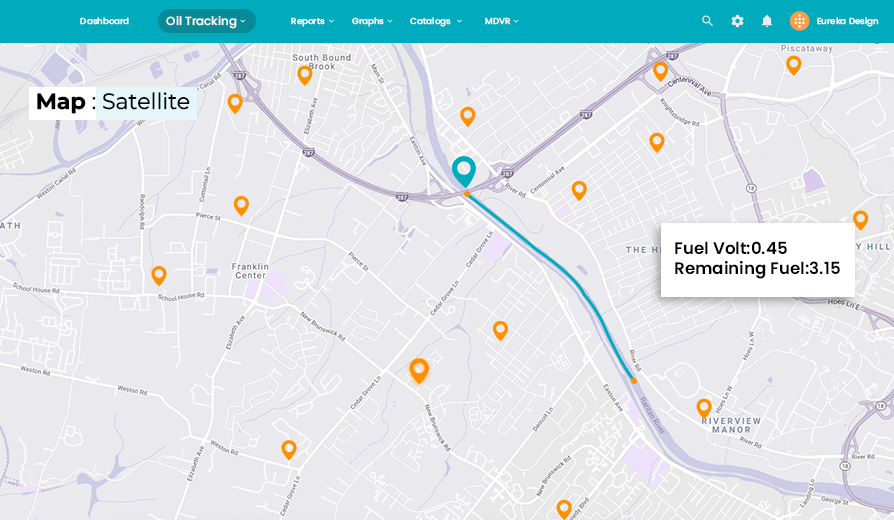894x520 pixels.
Task: Select orange pin near Riverview Manor
Action: coord(704,407)
